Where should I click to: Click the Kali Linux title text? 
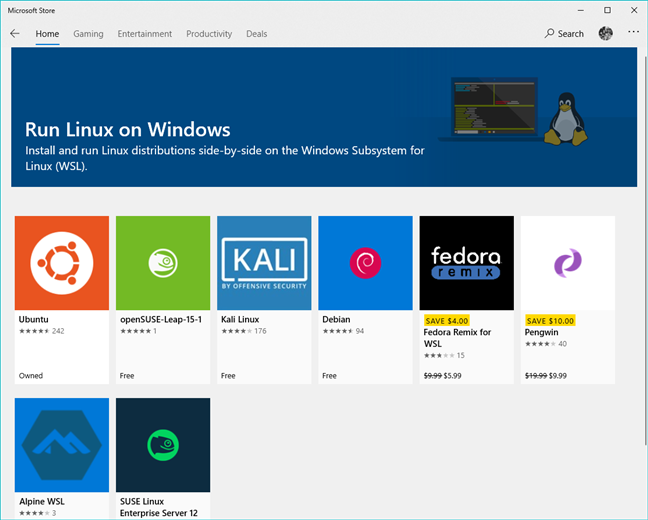[240, 320]
